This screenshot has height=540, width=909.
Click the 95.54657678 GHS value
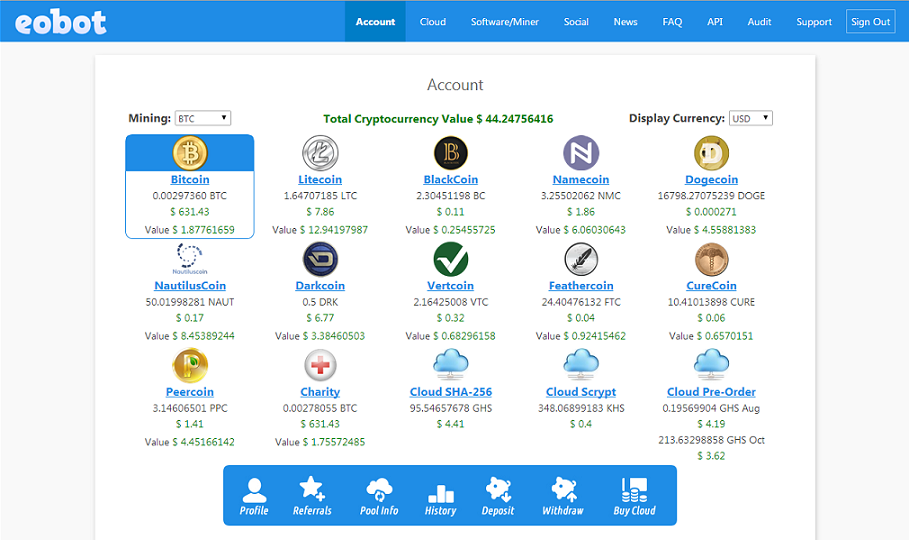[x=450, y=408]
